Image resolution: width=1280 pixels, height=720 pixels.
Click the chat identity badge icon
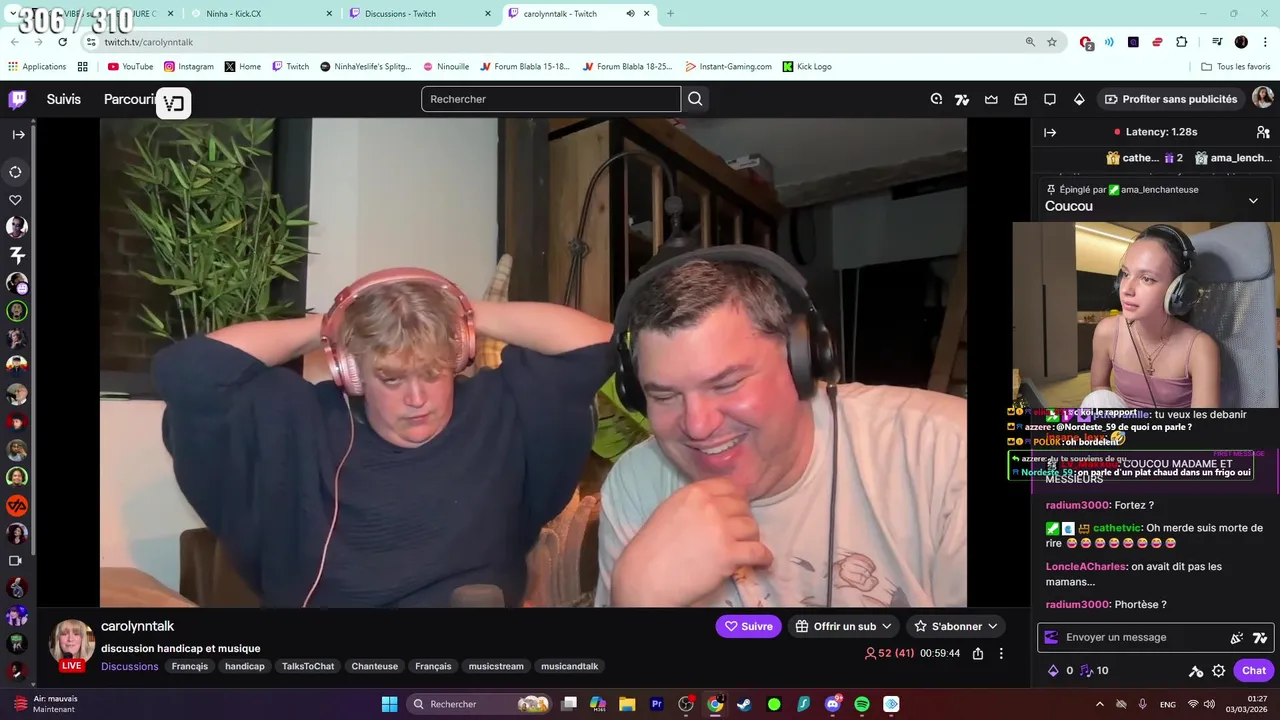[x=1050, y=637]
